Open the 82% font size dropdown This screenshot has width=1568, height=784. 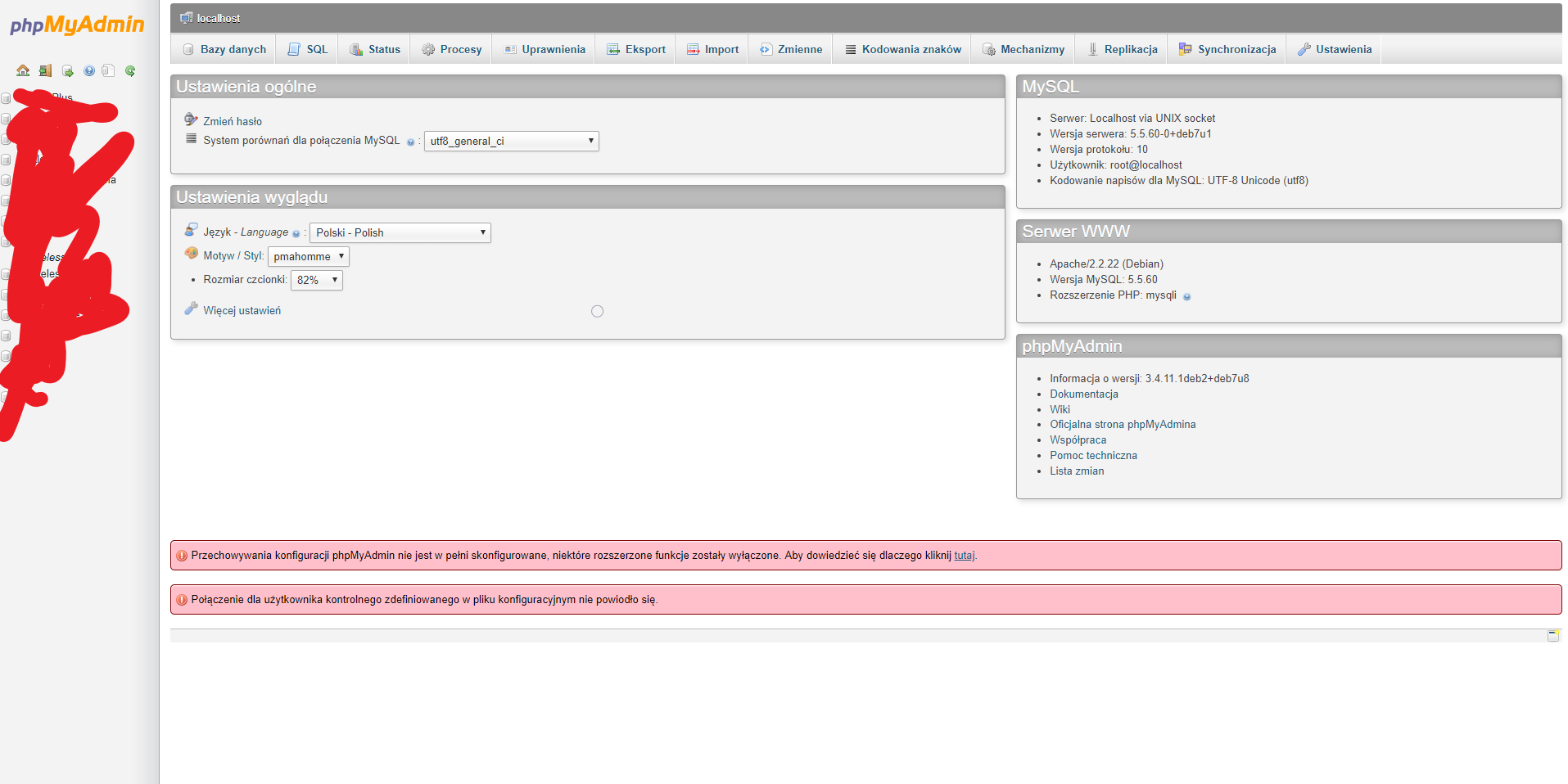(316, 281)
